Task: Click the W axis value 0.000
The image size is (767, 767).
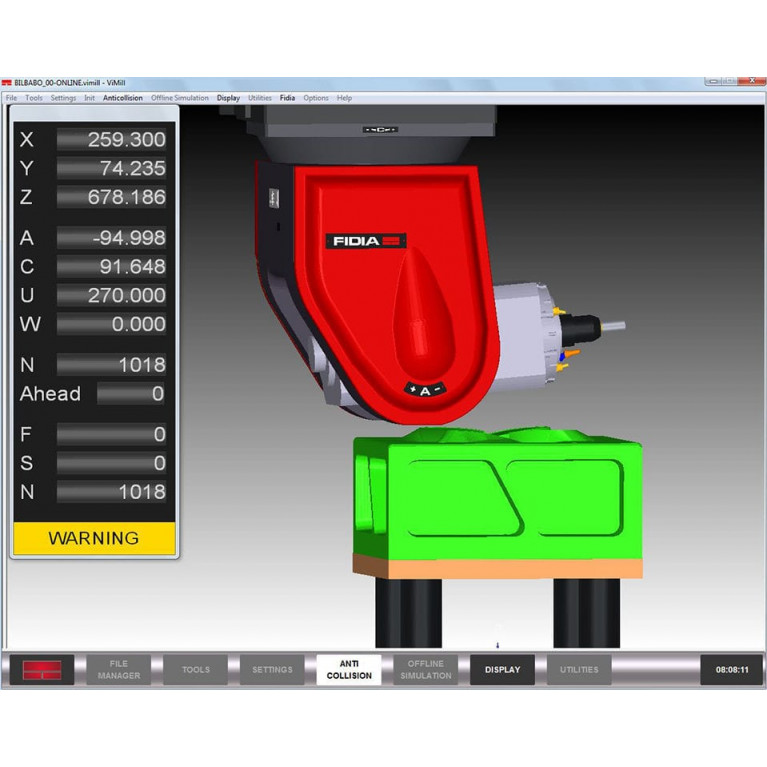Action: (x=112, y=324)
